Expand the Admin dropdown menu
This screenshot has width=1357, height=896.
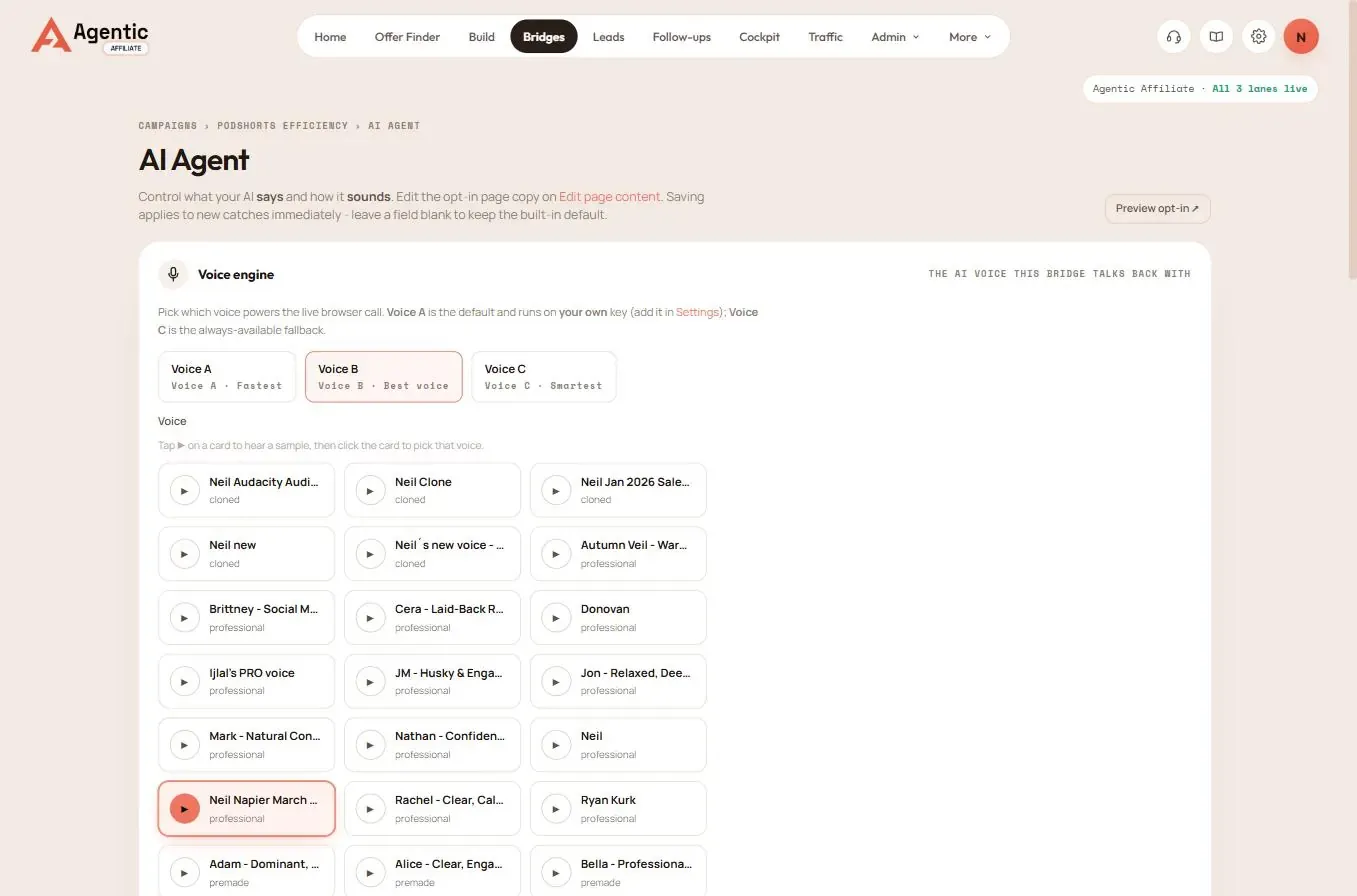point(895,37)
